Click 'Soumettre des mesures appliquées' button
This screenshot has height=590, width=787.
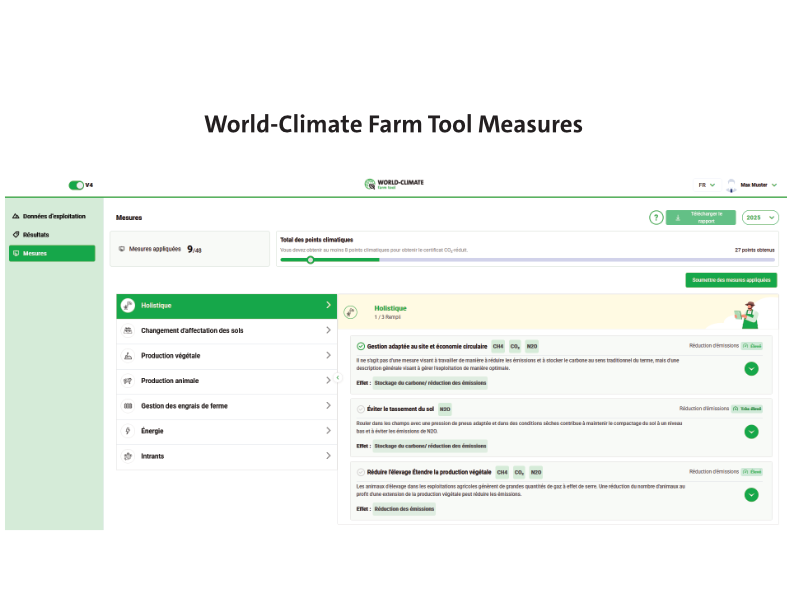732,280
